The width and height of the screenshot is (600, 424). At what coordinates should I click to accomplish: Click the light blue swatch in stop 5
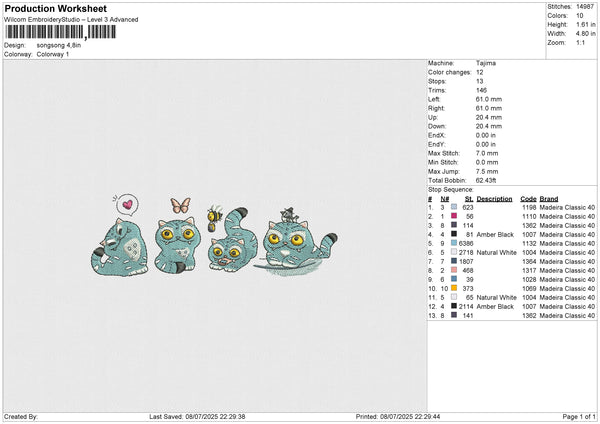click(x=455, y=243)
